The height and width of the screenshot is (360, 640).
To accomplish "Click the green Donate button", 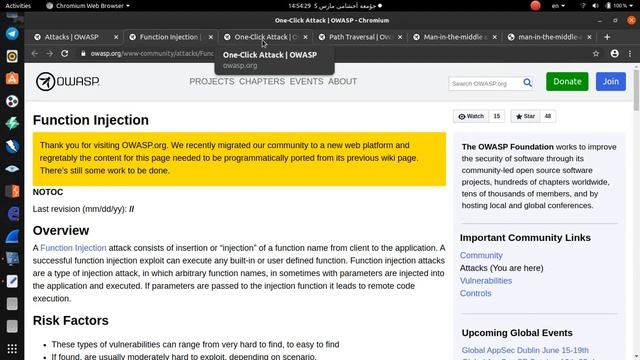I will [567, 81].
